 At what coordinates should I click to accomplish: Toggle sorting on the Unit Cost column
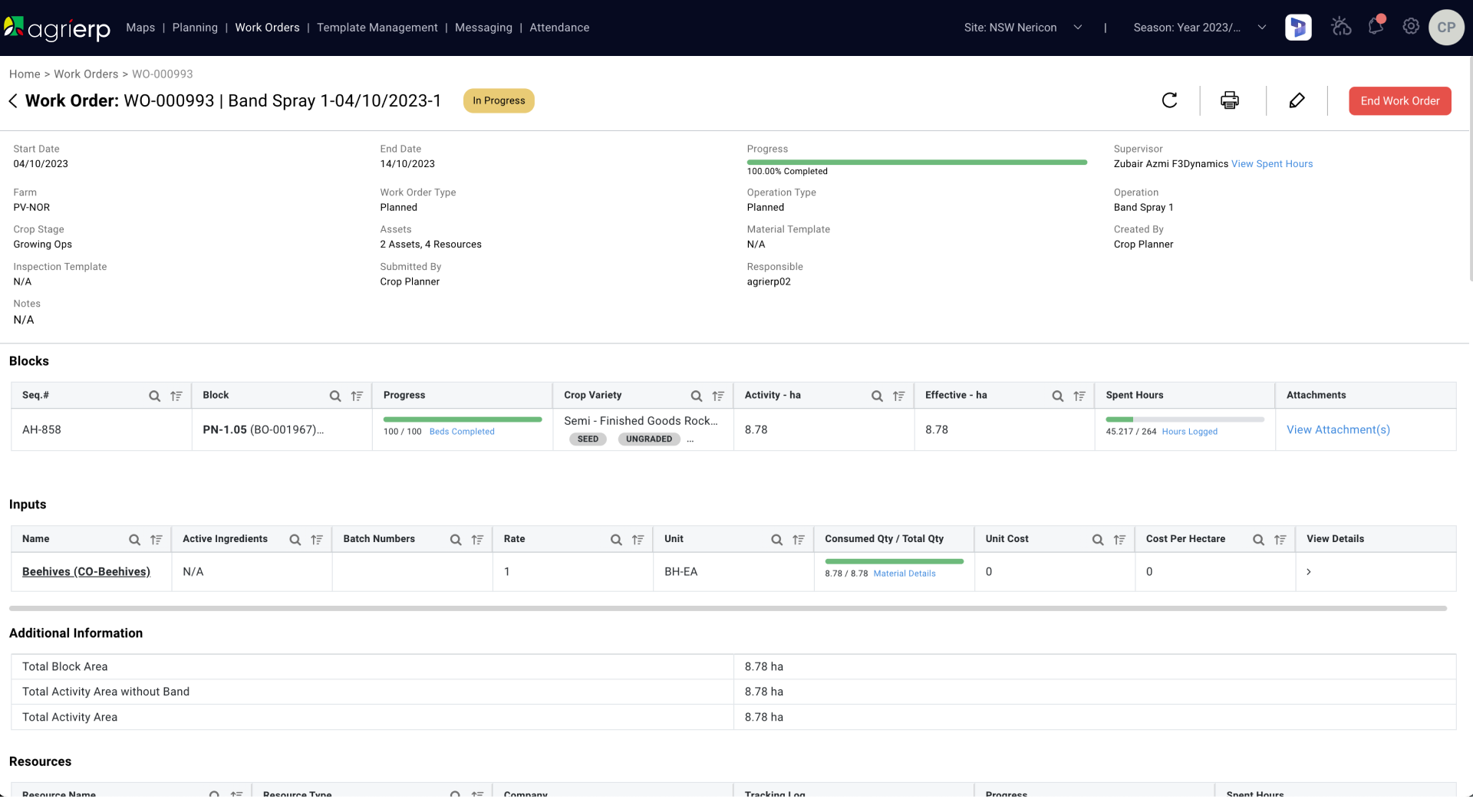tap(1119, 539)
